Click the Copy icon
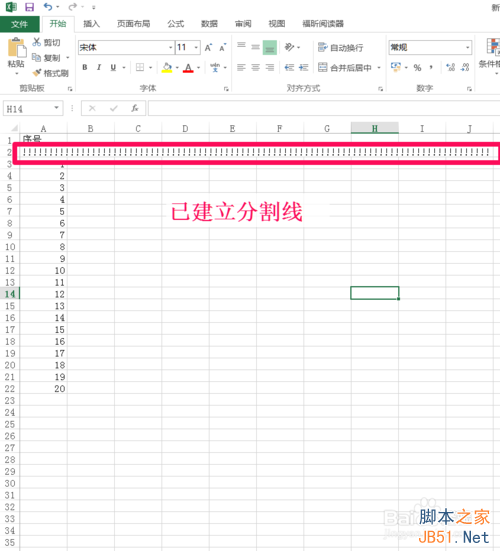 click(37, 57)
